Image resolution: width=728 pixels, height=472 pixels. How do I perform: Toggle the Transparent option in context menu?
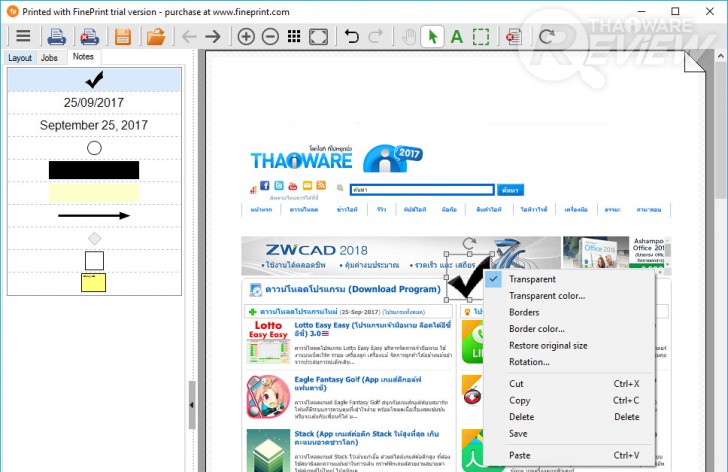coord(532,279)
